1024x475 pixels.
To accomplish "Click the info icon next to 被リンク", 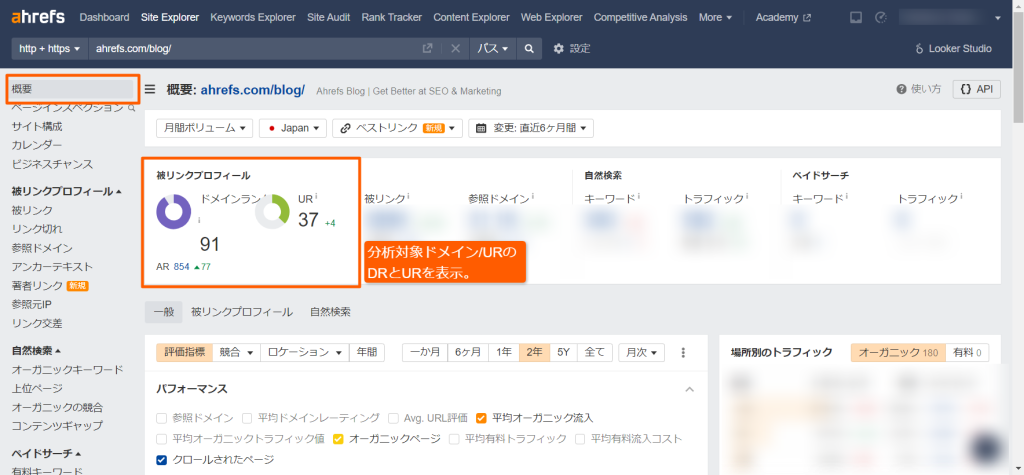I will tap(408, 195).
